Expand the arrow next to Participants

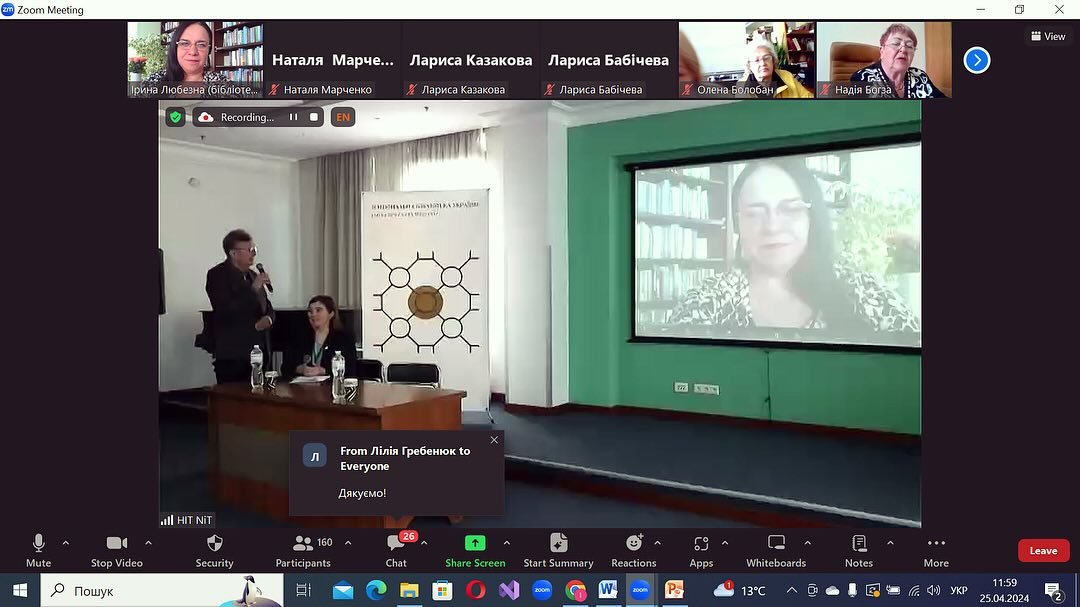point(348,544)
